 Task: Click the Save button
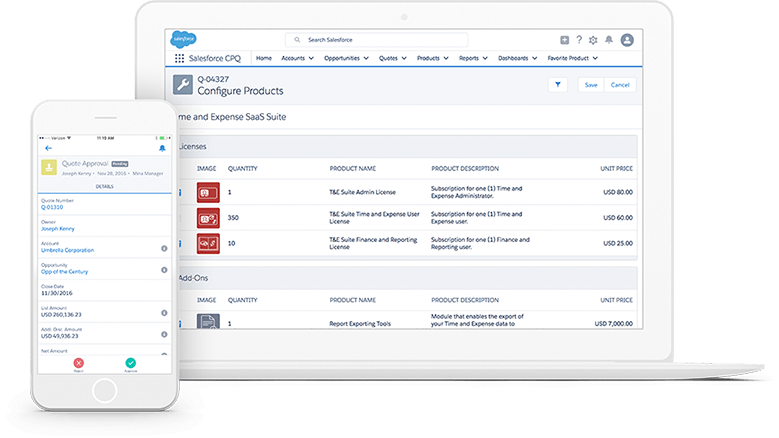[591, 85]
